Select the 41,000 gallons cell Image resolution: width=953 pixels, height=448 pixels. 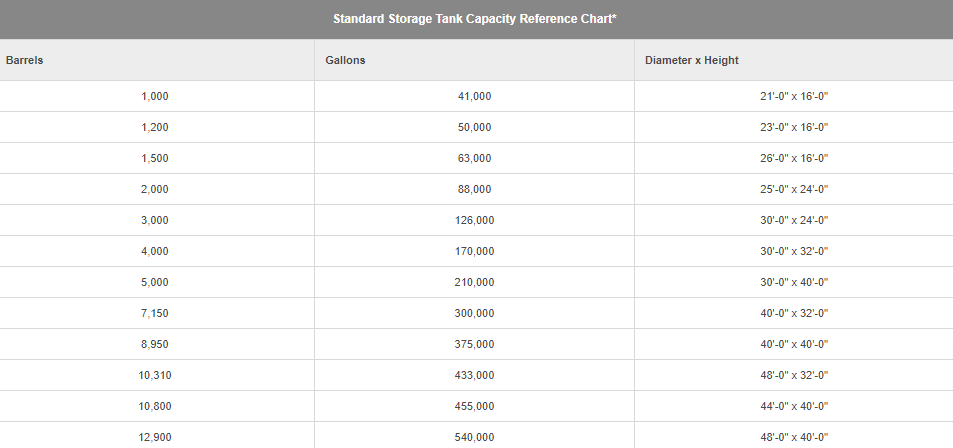[x=475, y=96]
